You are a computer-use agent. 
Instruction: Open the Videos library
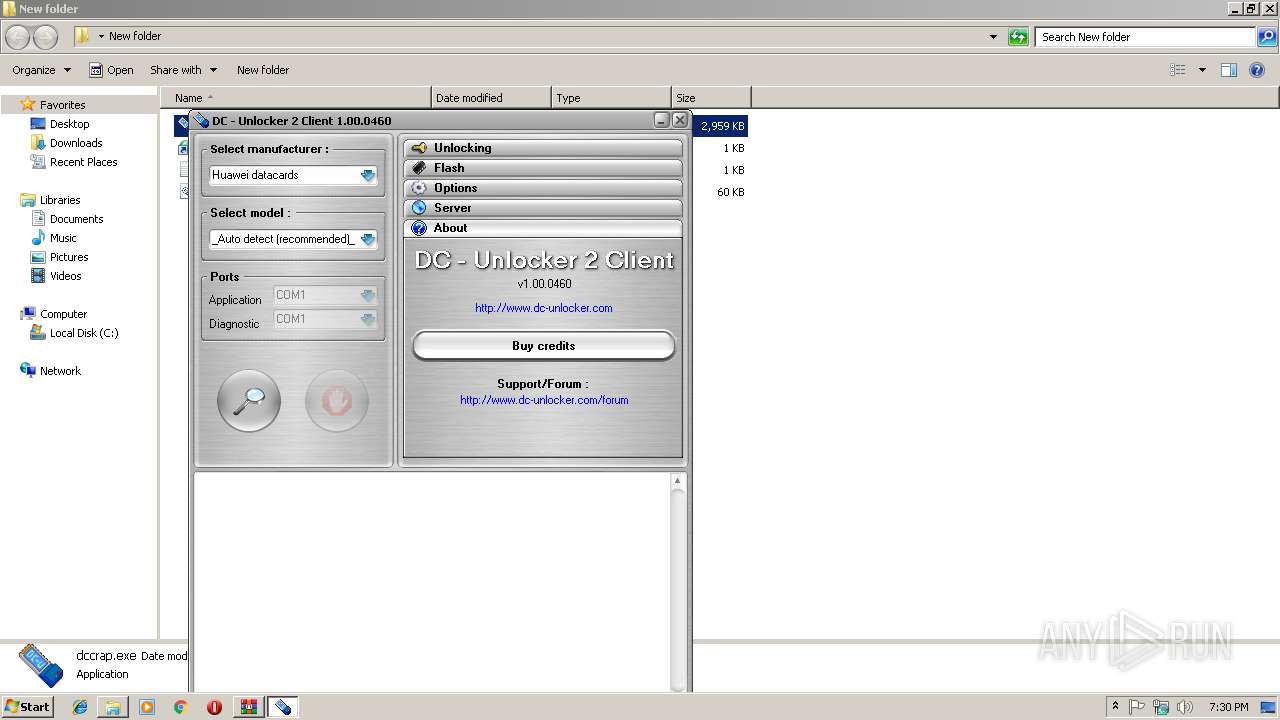click(66, 276)
